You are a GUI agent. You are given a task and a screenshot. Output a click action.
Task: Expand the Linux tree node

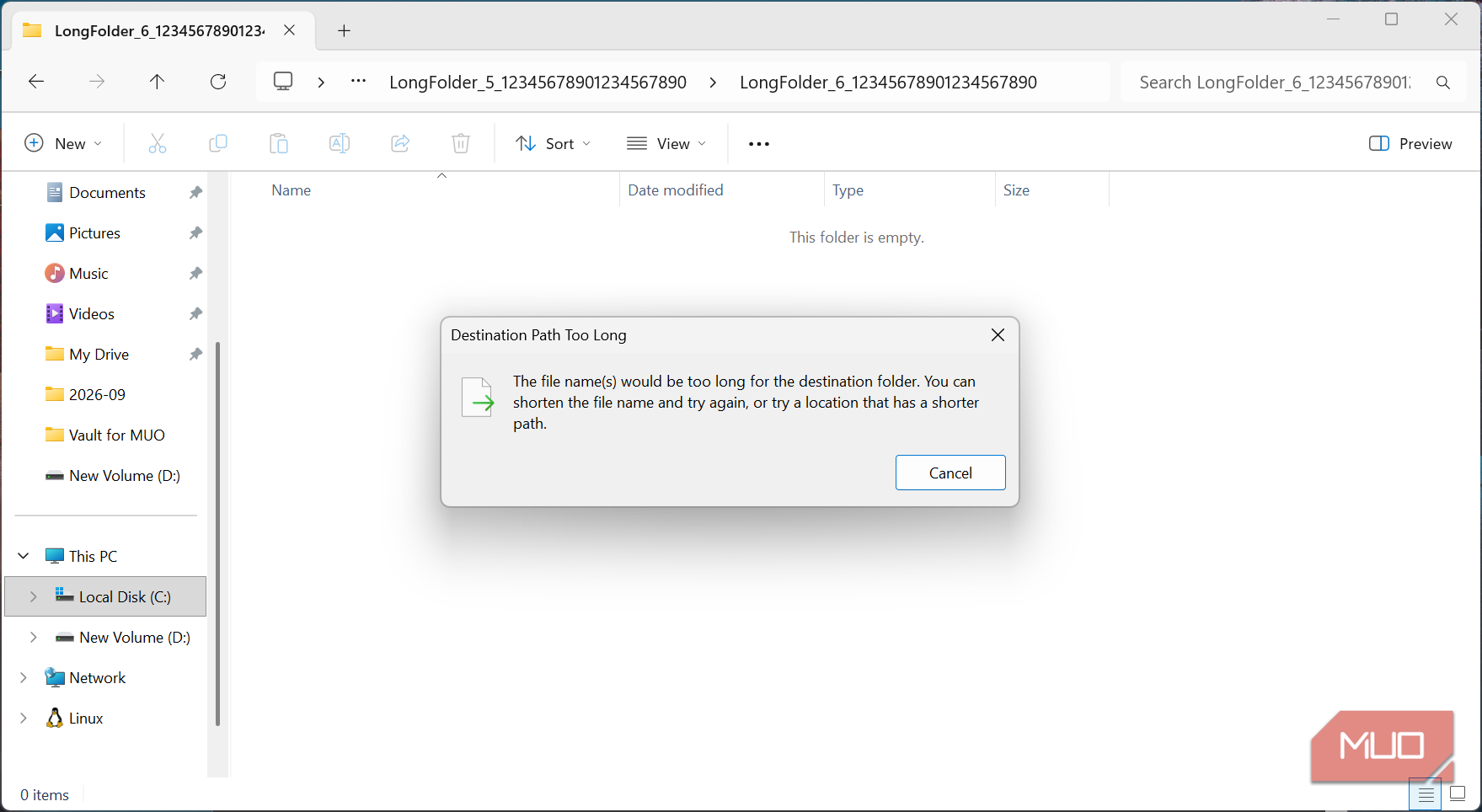pos(24,718)
